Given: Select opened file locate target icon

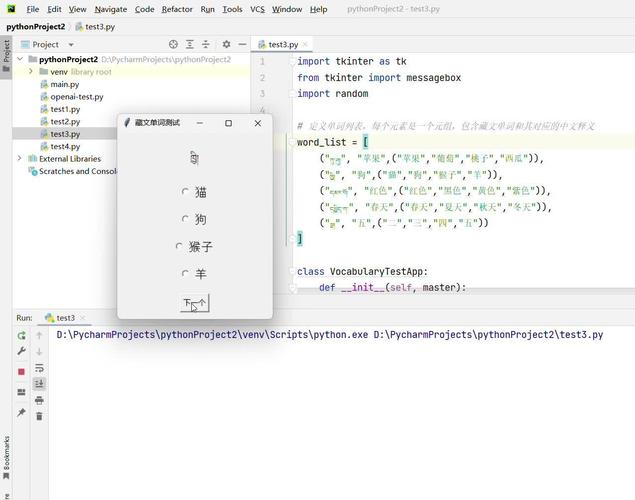Looking at the screenshot, I should 173,44.
